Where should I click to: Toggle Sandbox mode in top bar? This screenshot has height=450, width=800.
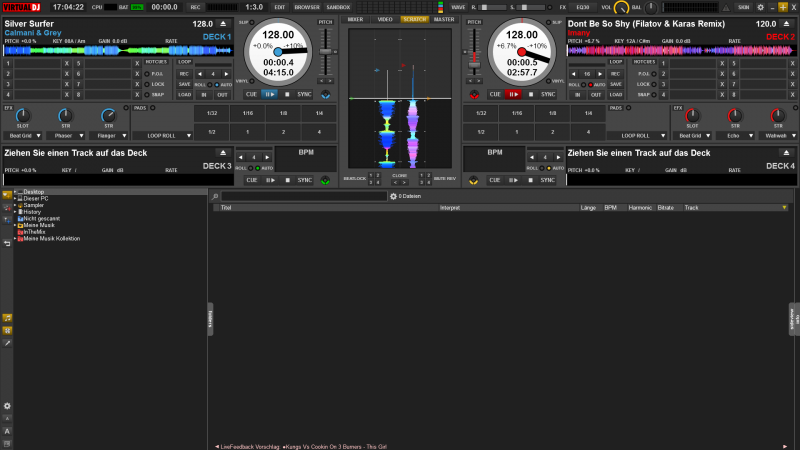338,8
